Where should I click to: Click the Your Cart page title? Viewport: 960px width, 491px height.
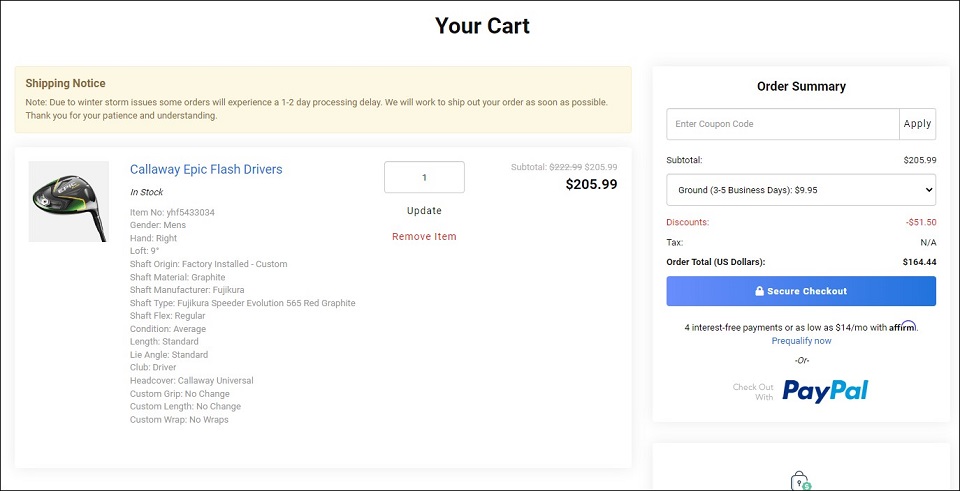482,26
